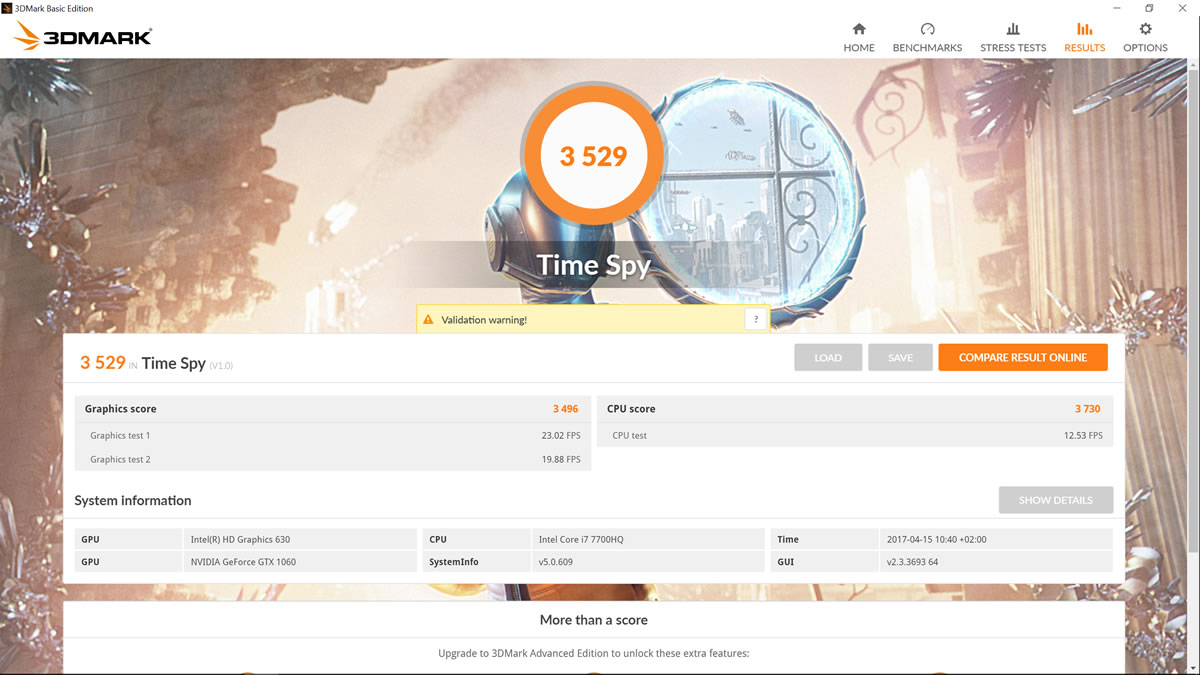1200x675 pixels.
Task: Click the validation warning triangle icon
Action: coord(429,320)
